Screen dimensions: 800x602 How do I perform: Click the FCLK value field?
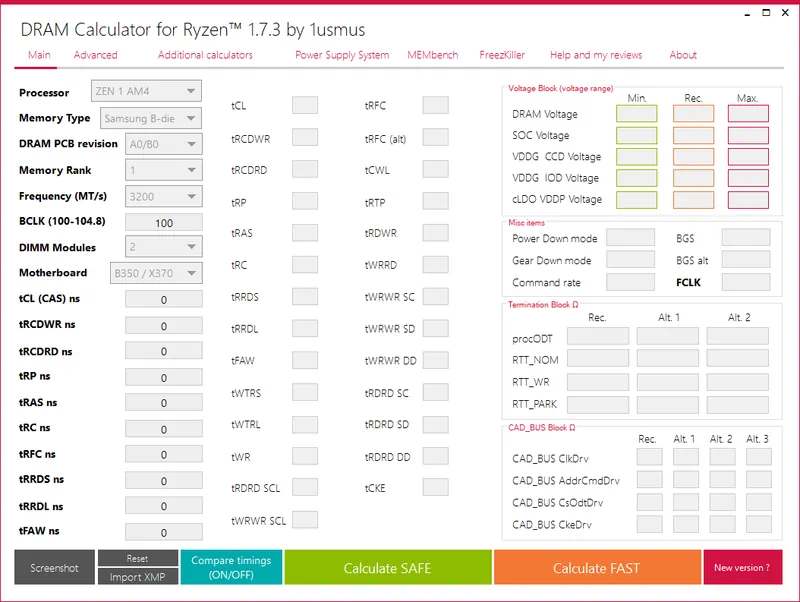point(746,282)
